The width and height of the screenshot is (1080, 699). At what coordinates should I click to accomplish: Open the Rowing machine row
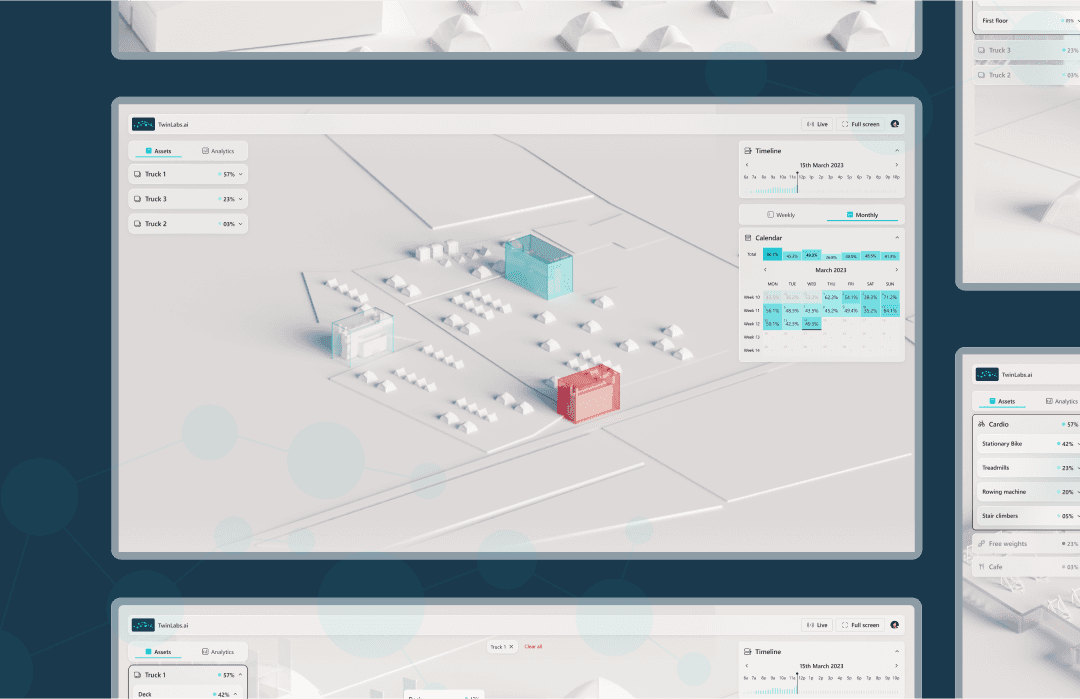[x=1028, y=492]
